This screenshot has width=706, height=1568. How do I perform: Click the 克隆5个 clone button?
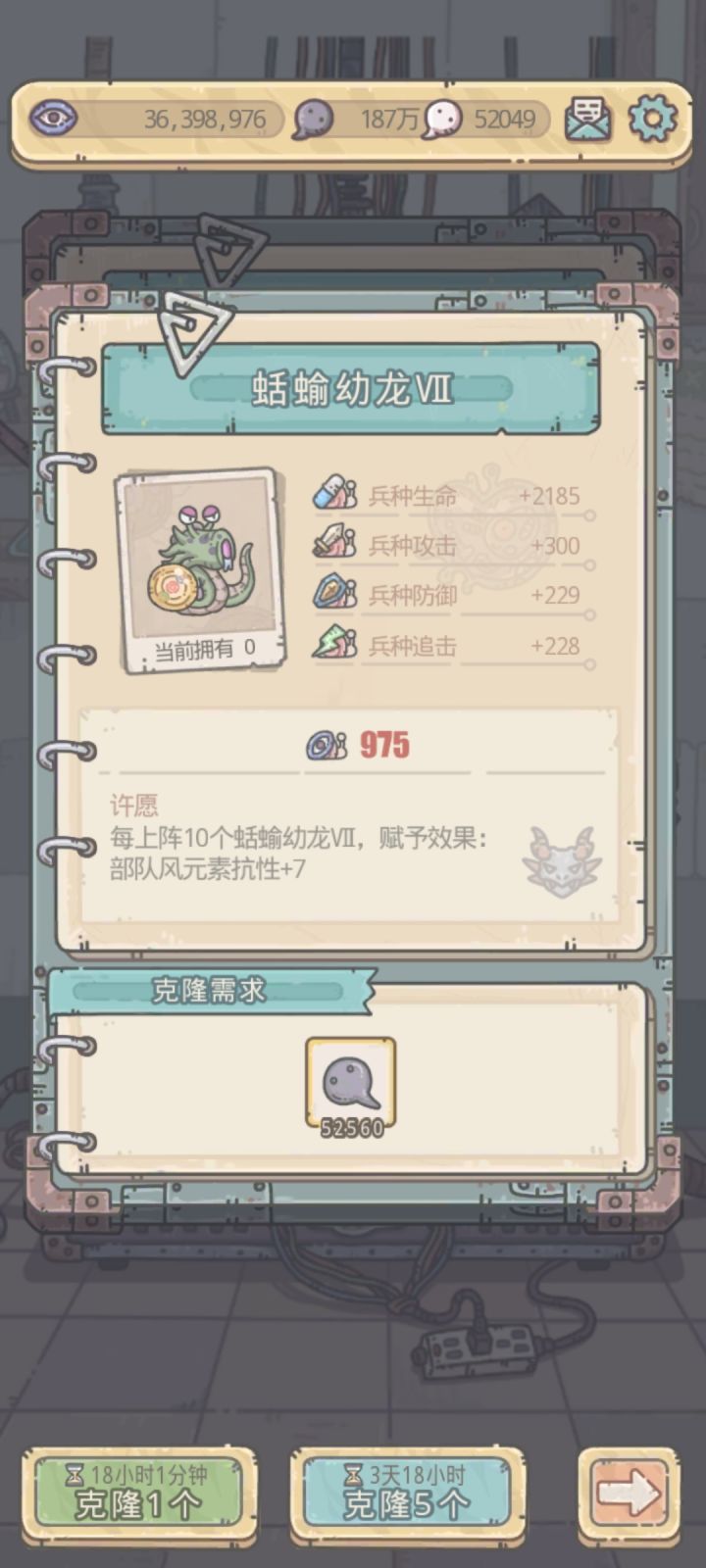pyautogui.click(x=403, y=1492)
